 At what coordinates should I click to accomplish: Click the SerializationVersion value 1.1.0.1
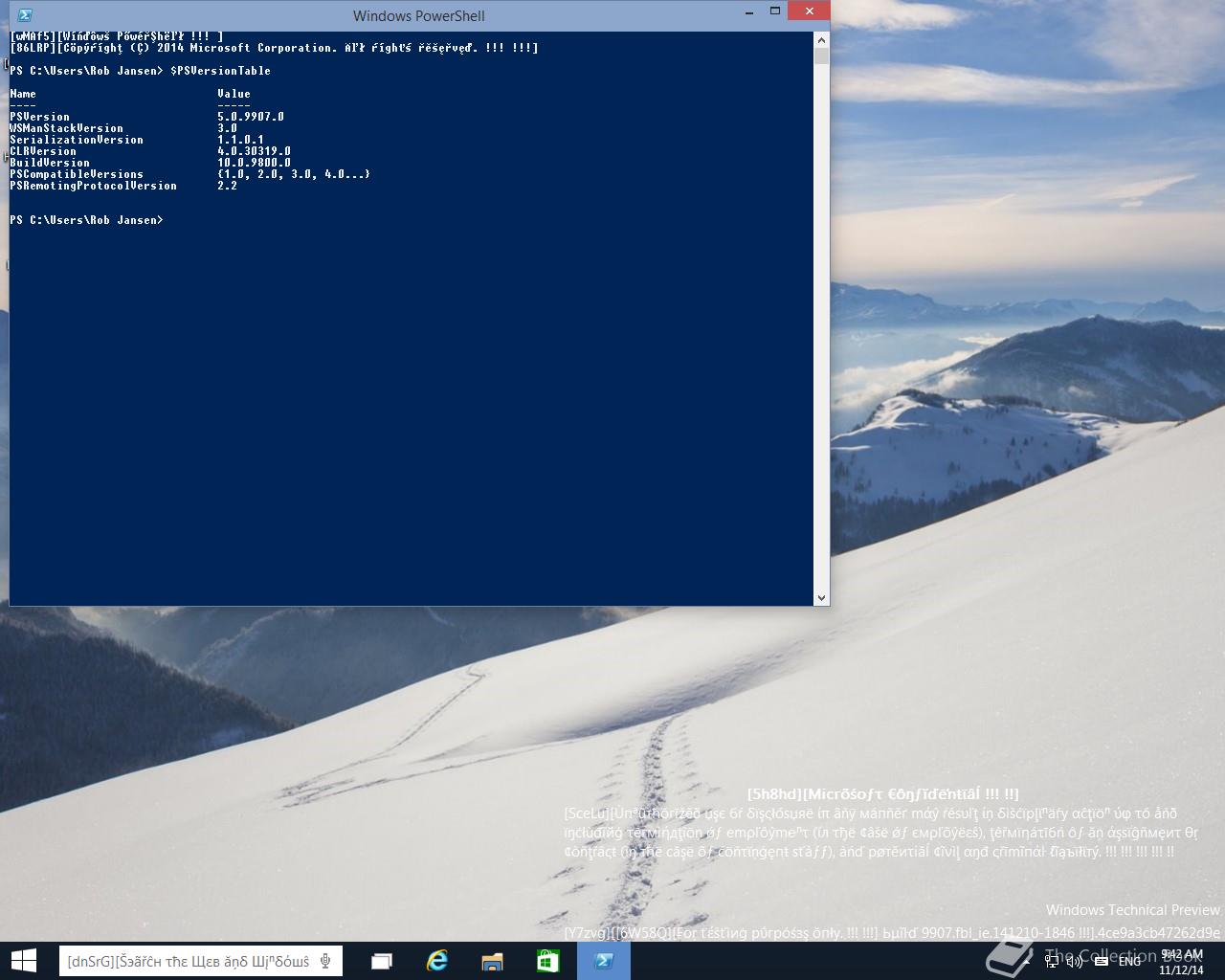(240, 140)
